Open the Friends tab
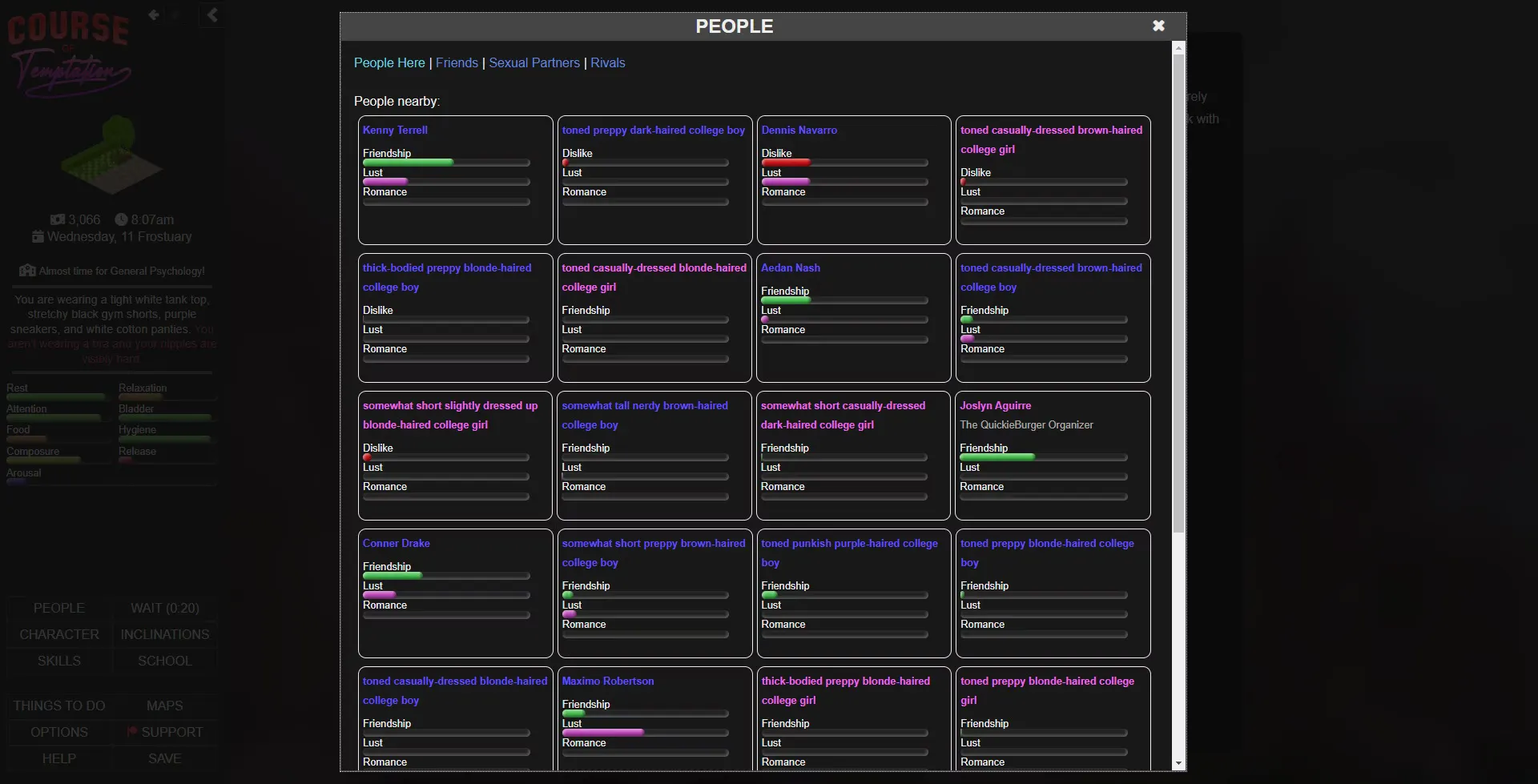Viewport: 1538px width, 784px height. [457, 62]
